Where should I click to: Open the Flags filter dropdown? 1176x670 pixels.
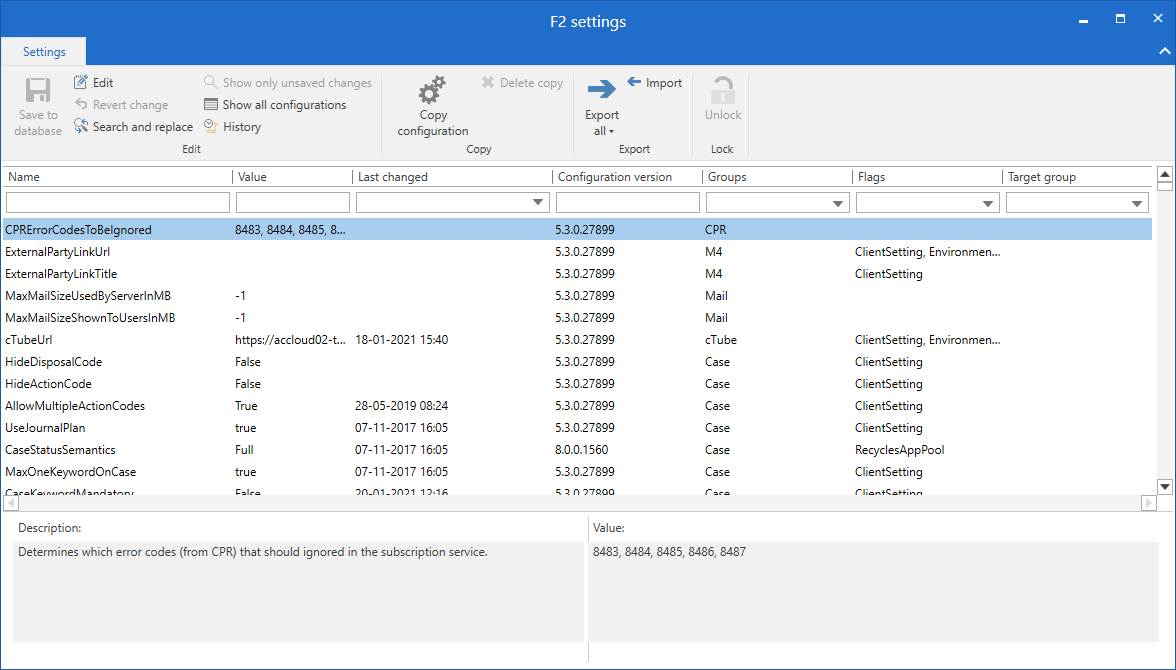[989, 204]
